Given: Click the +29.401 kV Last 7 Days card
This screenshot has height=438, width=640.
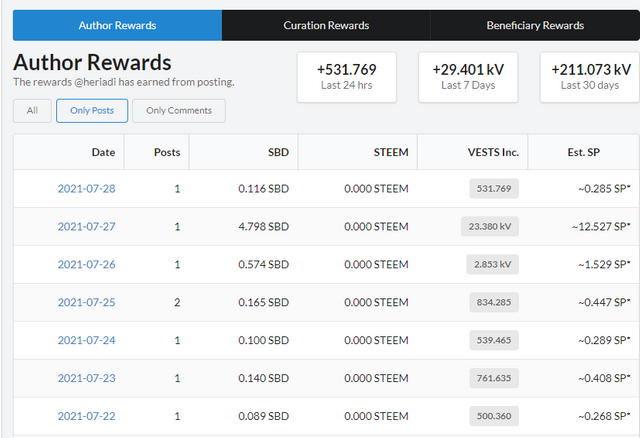Looking at the screenshot, I should point(468,77).
